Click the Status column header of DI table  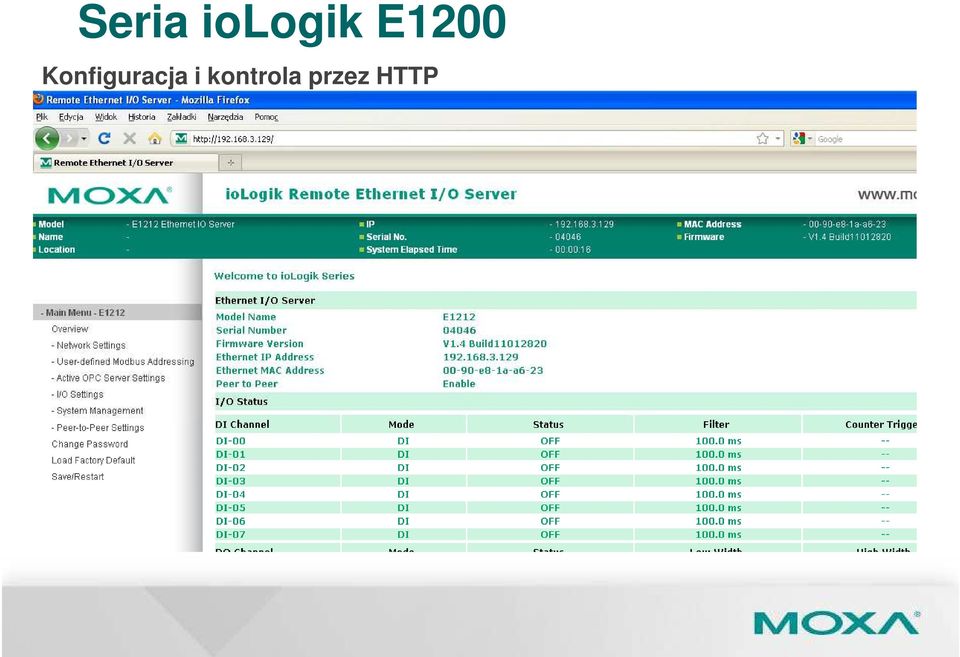[x=548, y=424]
